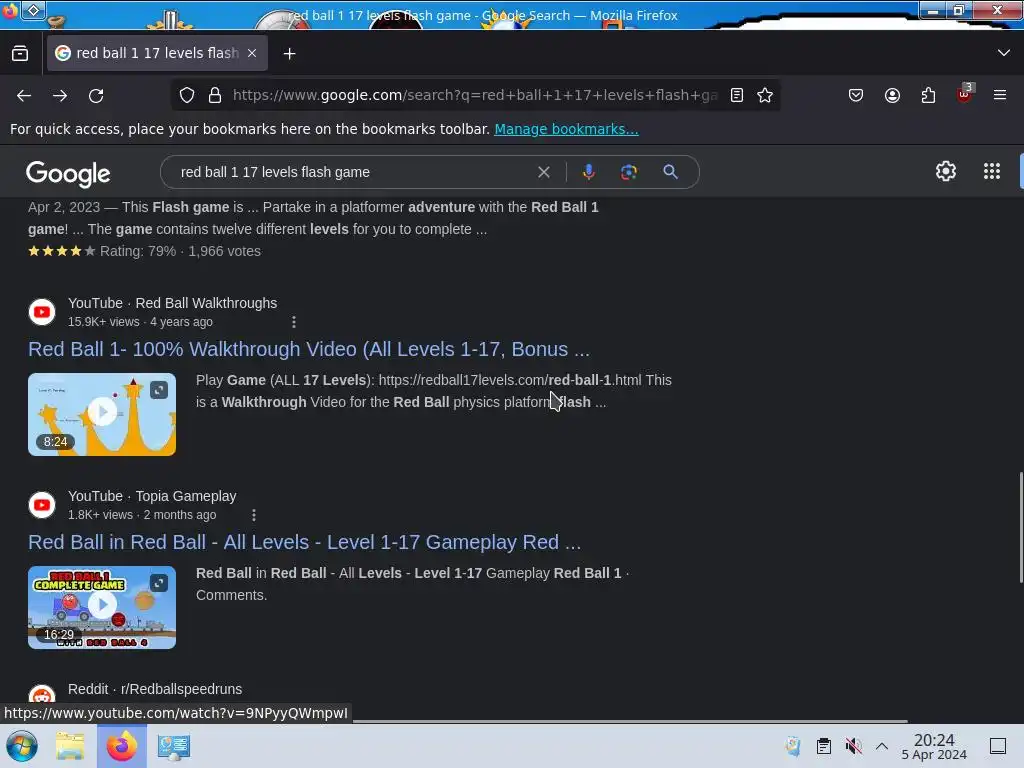Click the page vertical scrollbar

point(1020,526)
